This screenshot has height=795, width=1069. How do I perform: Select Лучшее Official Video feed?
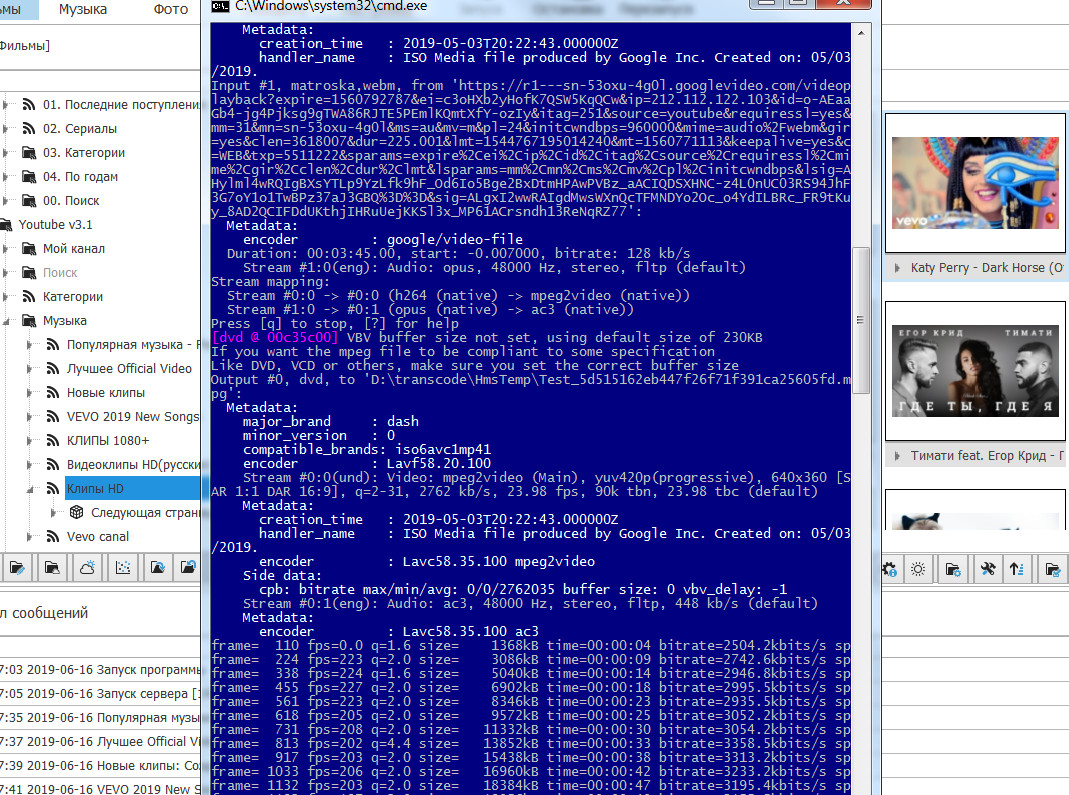pyautogui.click(x=129, y=369)
